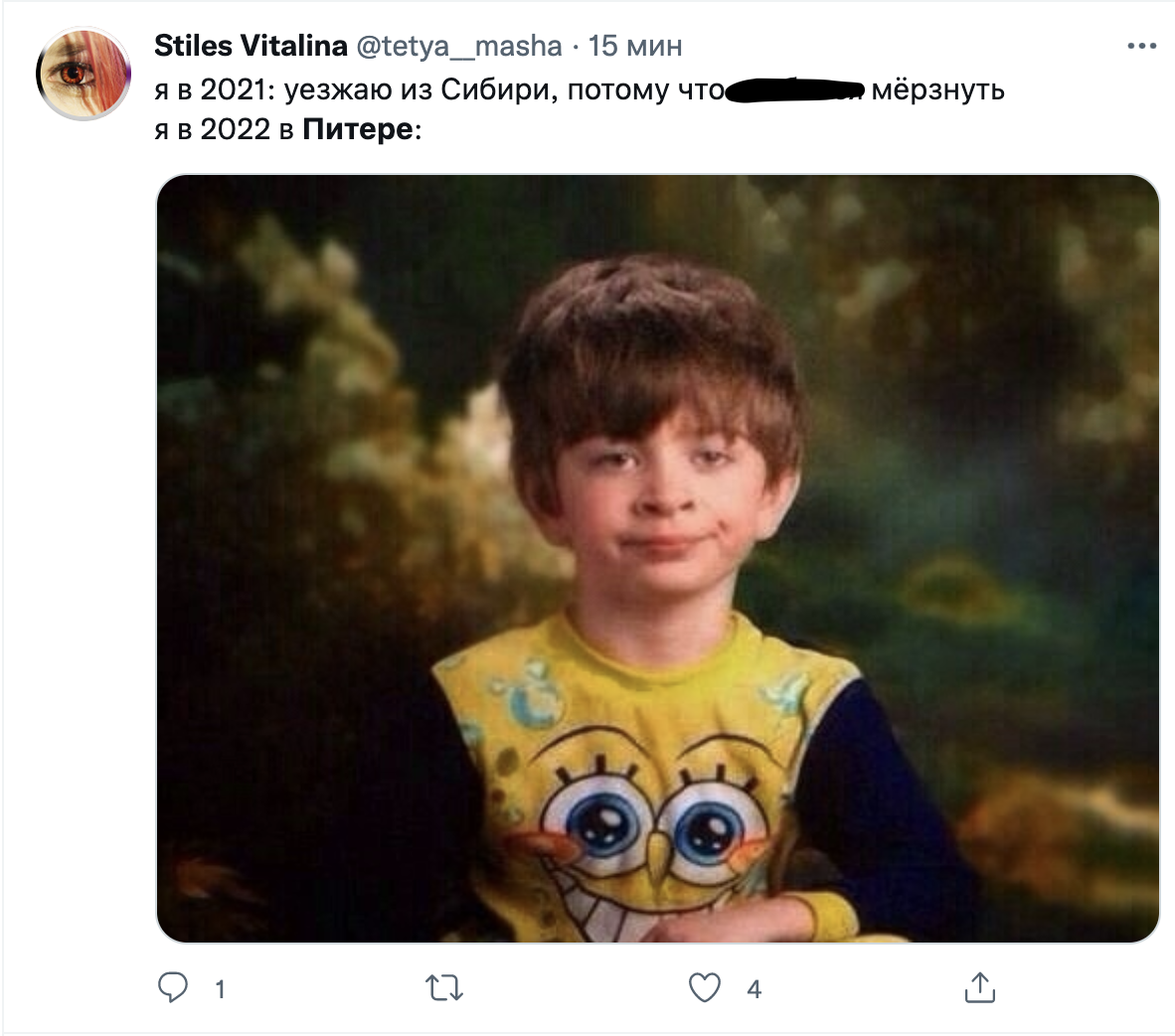Click the reply count showing 1
This screenshot has height=1036, width=1175.
[x=220, y=989]
